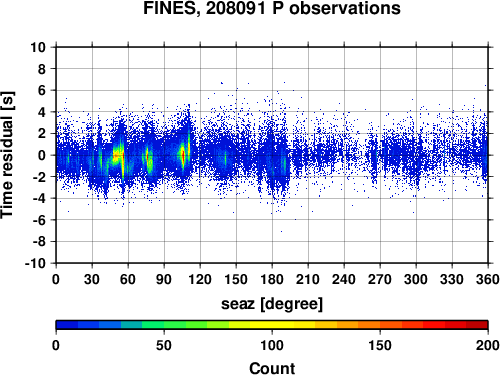Click the green section of the colorbar near 50
The image size is (500, 375).
(x=164, y=325)
